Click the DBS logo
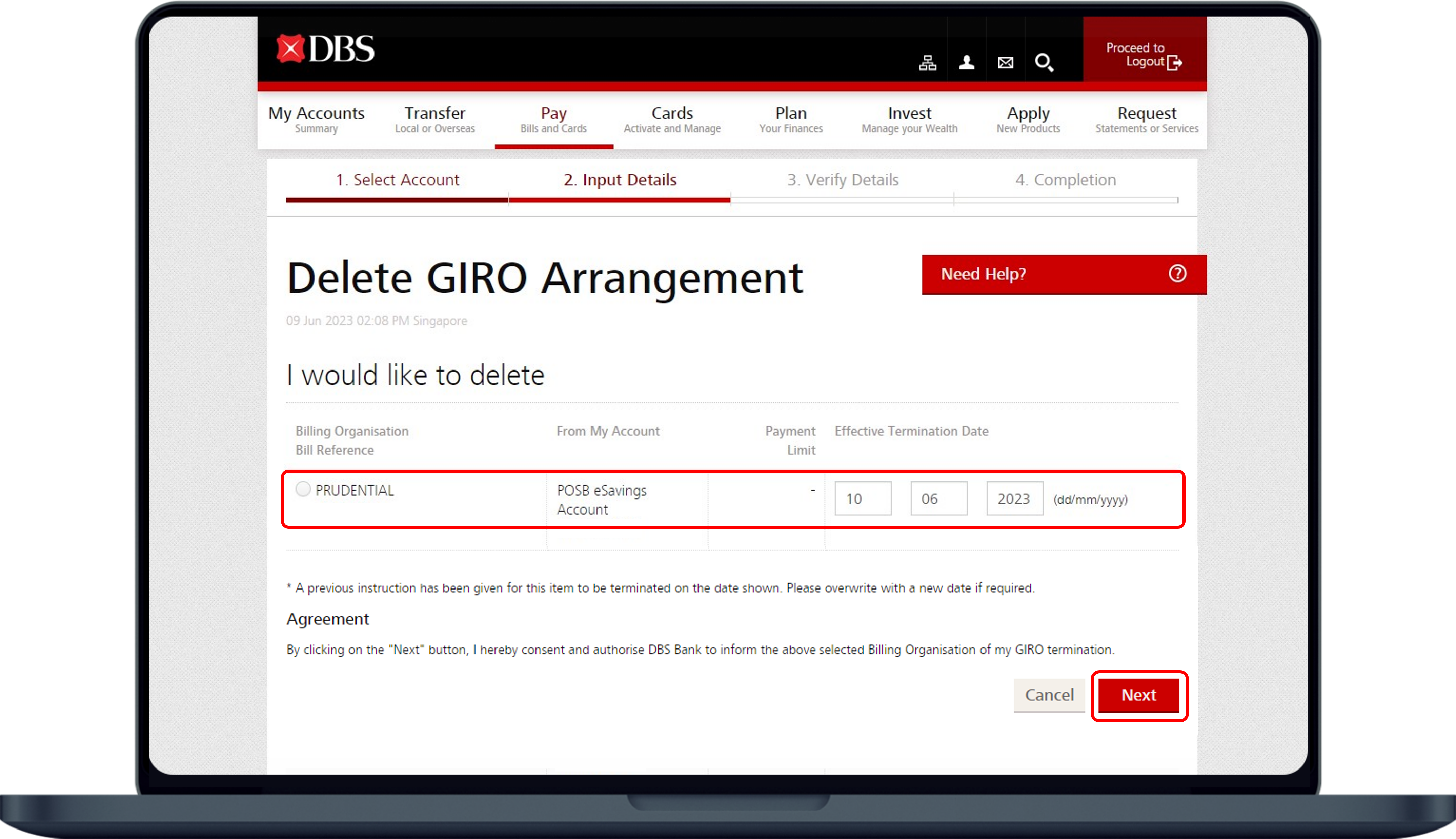Image resolution: width=1456 pixels, height=839 pixels. (x=325, y=49)
